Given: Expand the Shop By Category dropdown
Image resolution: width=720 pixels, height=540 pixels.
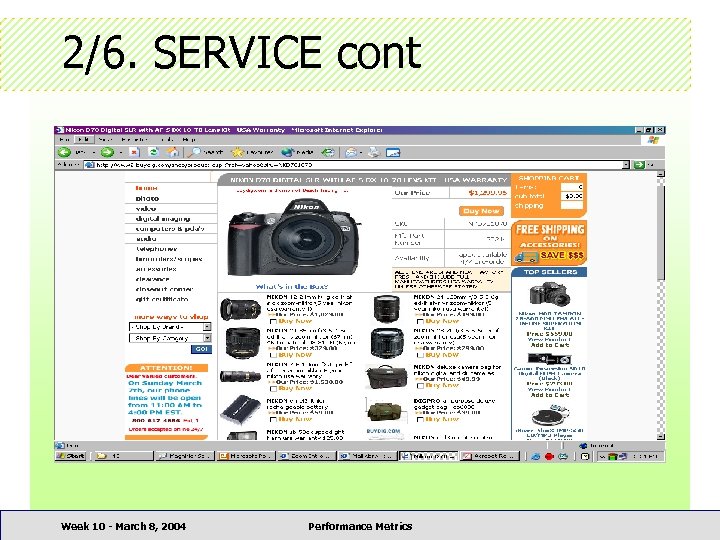Looking at the screenshot, I should (x=207, y=338).
